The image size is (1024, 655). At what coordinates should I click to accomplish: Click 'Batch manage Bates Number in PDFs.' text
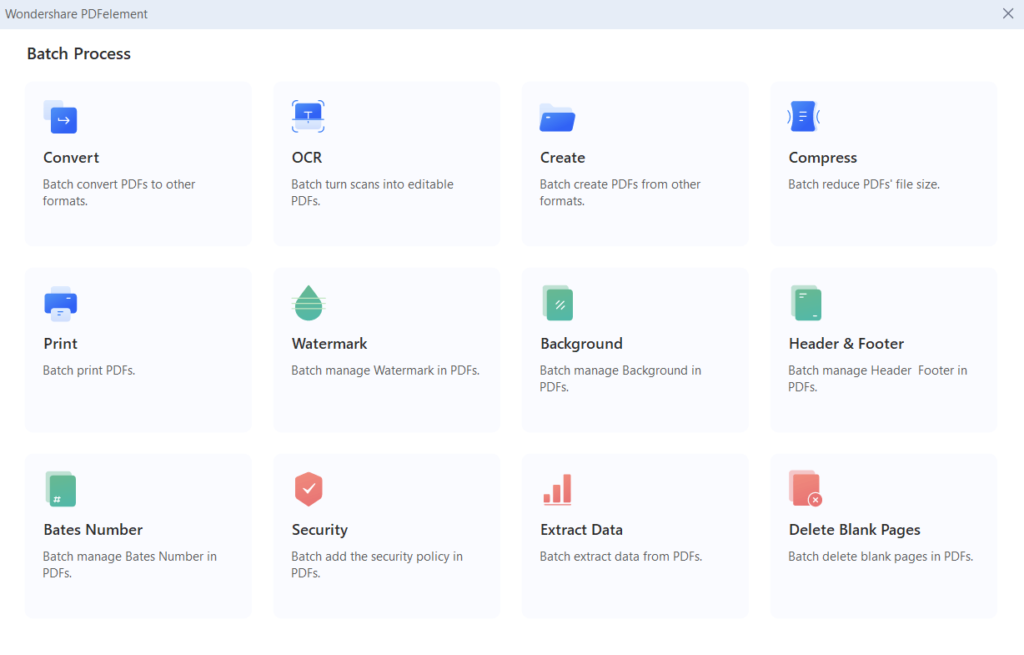click(129, 565)
